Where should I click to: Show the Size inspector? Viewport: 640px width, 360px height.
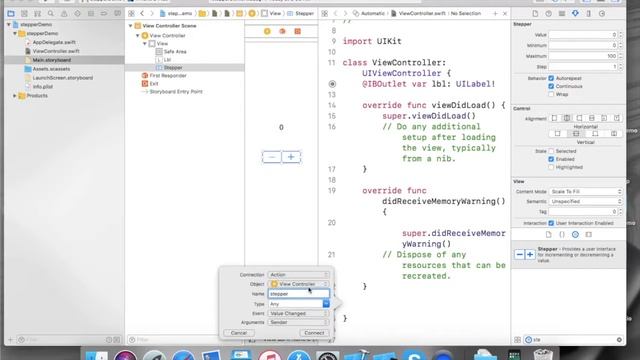(589, 13)
